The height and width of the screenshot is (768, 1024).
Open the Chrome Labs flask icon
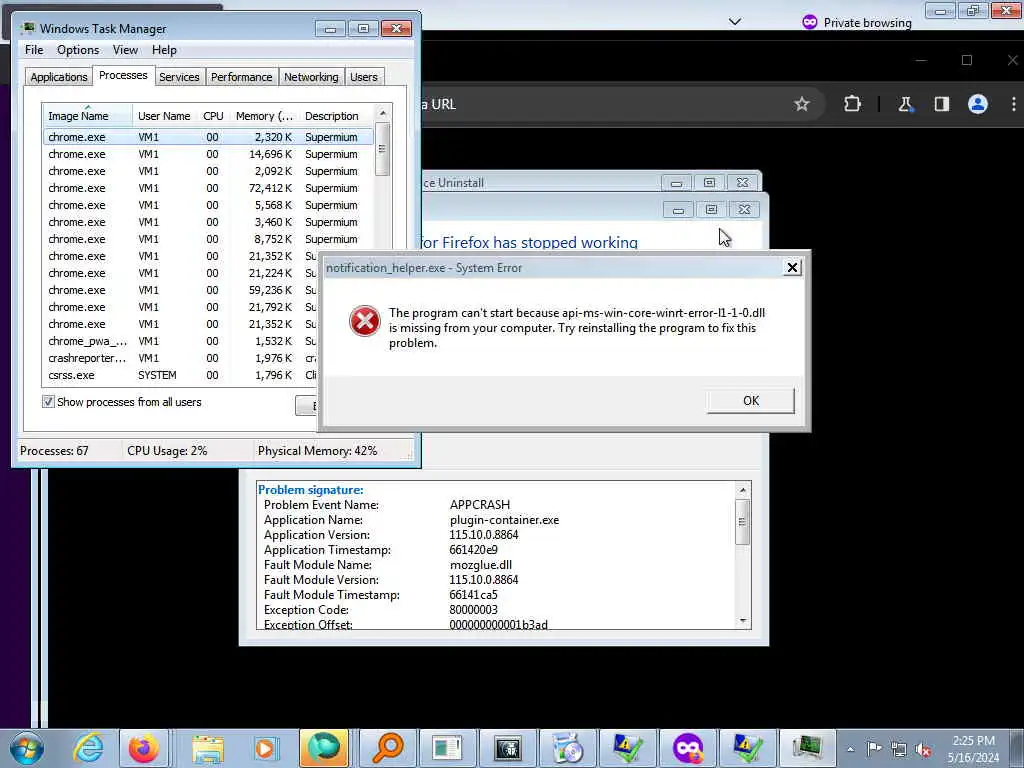[x=905, y=104]
